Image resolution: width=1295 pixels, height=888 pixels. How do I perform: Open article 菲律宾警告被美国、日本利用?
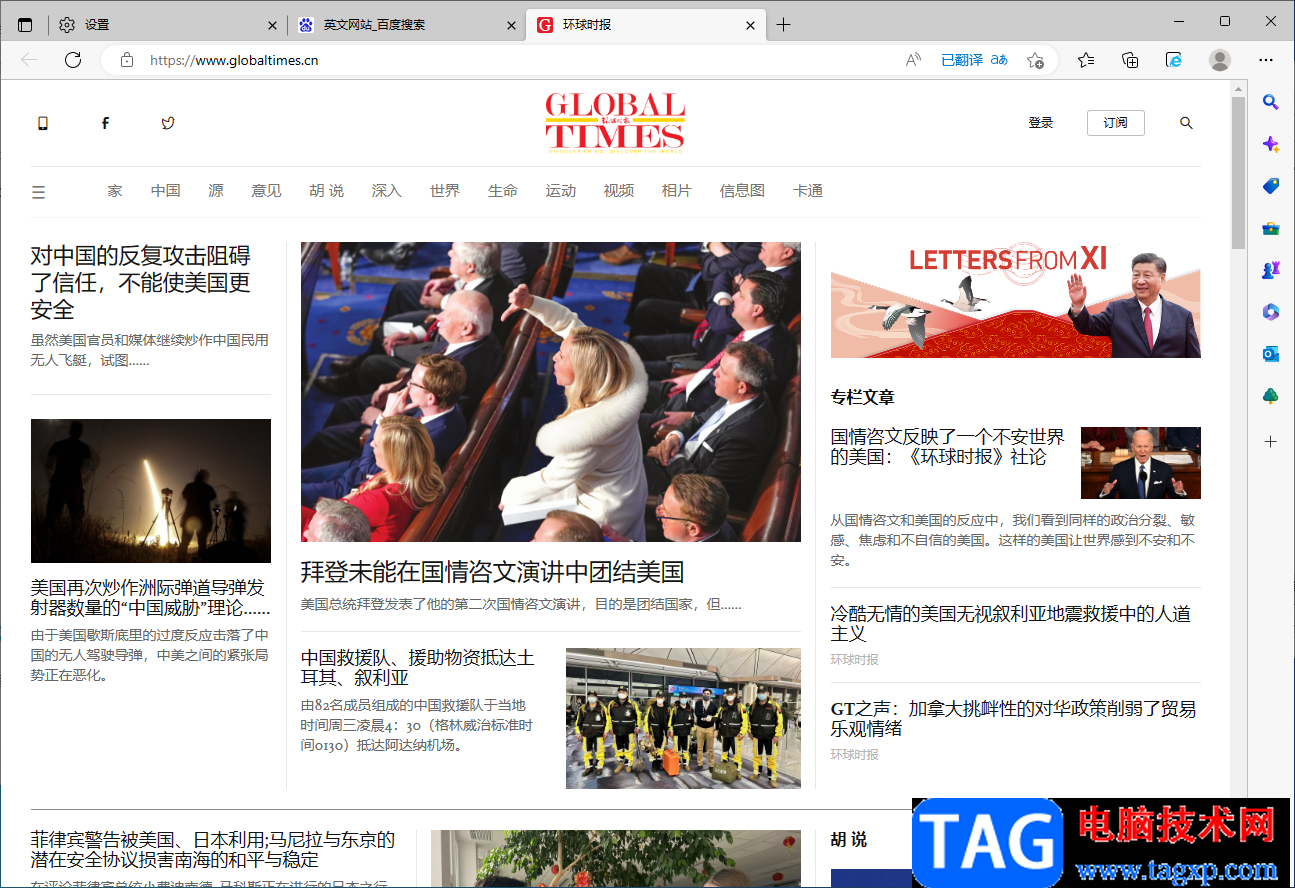point(213,849)
